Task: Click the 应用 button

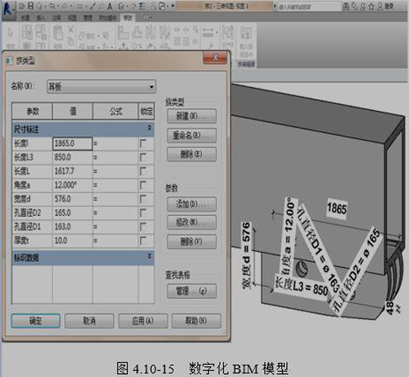Action: pos(143,321)
